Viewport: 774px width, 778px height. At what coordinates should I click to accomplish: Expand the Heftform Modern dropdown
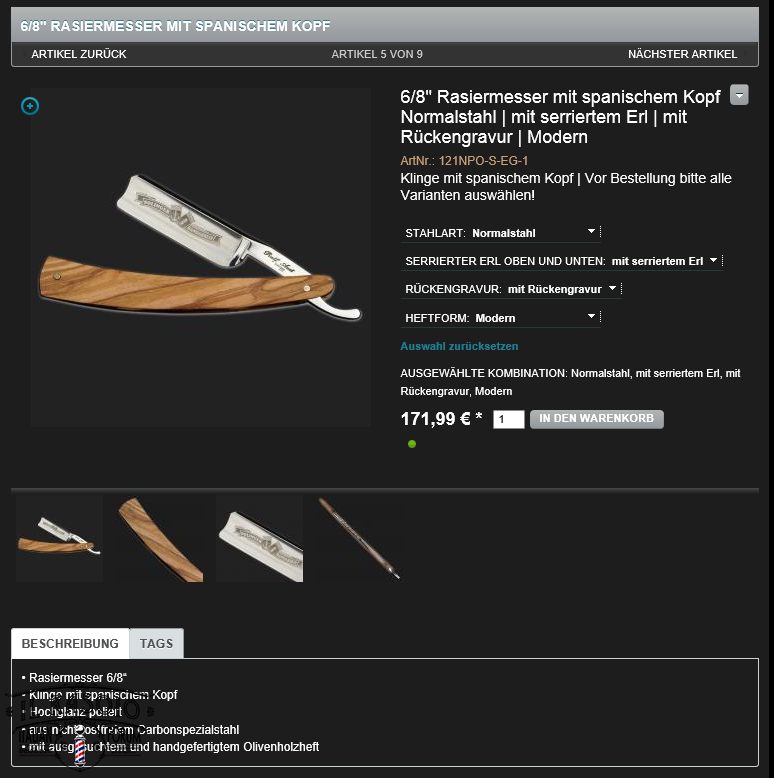point(501,318)
